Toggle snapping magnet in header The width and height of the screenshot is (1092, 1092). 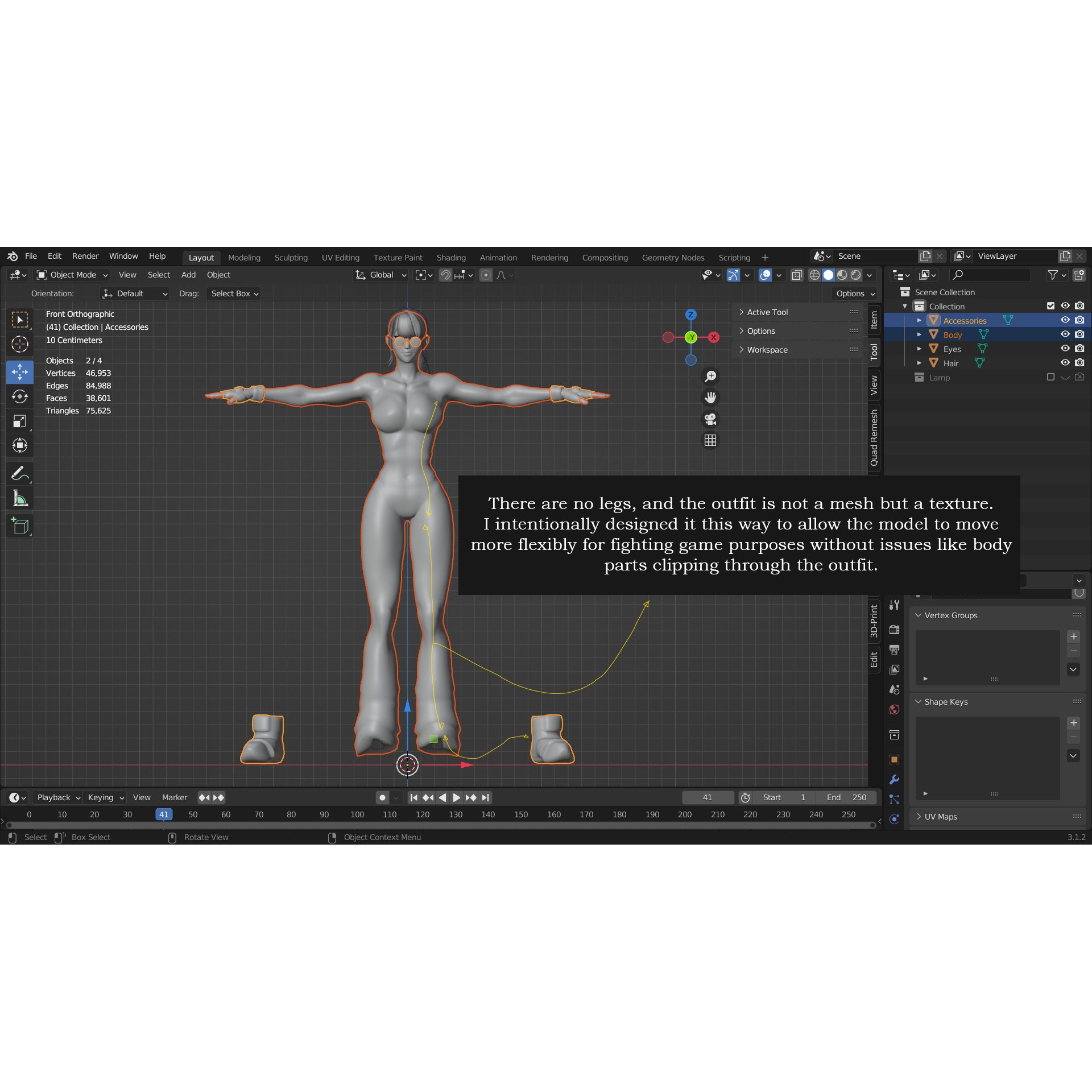point(446,275)
